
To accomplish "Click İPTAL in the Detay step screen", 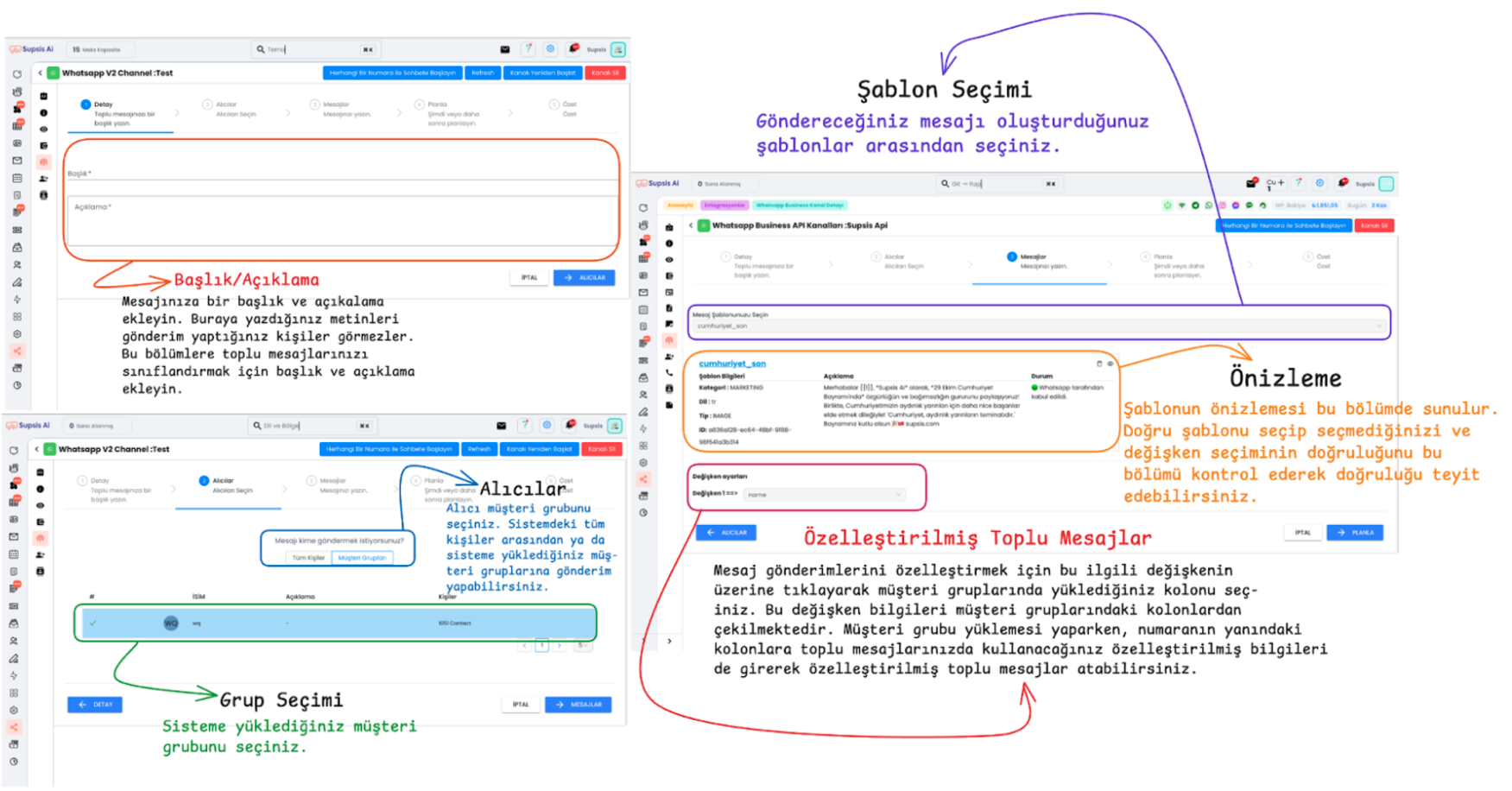I will click(x=529, y=278).
